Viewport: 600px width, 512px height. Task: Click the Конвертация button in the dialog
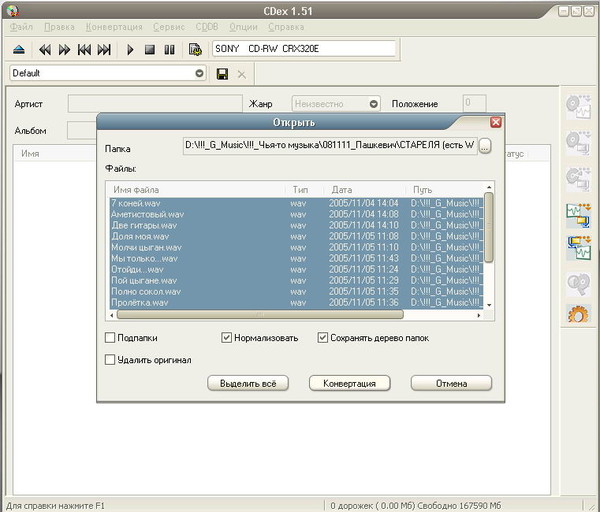click(x=349, y=383)
